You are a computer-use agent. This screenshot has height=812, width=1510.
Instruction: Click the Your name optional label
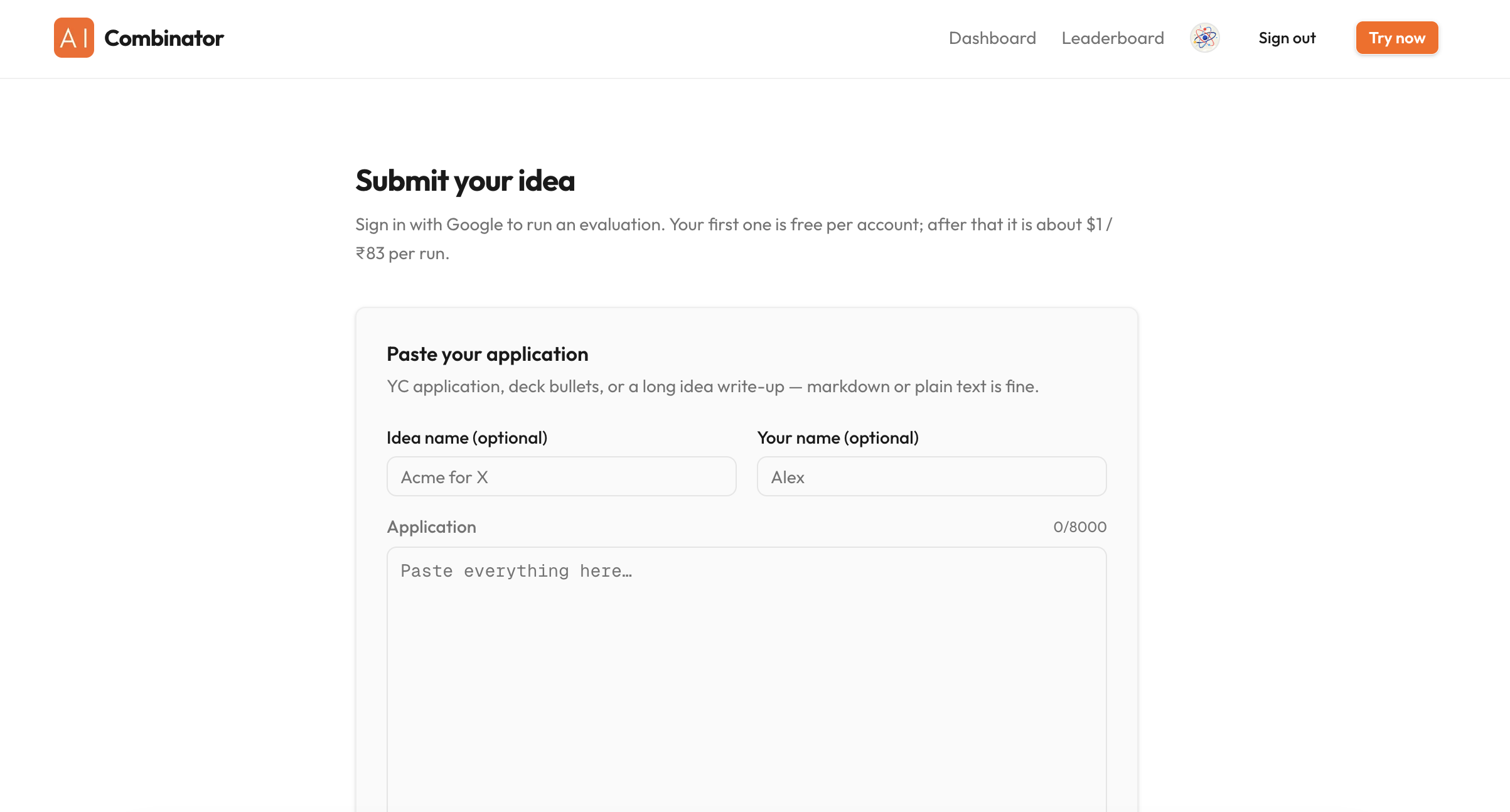point(838,437)
